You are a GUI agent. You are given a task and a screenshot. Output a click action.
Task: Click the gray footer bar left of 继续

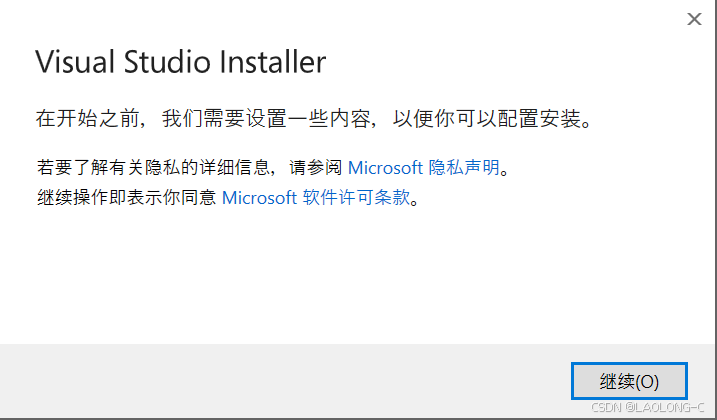click(x=284, y=381)
